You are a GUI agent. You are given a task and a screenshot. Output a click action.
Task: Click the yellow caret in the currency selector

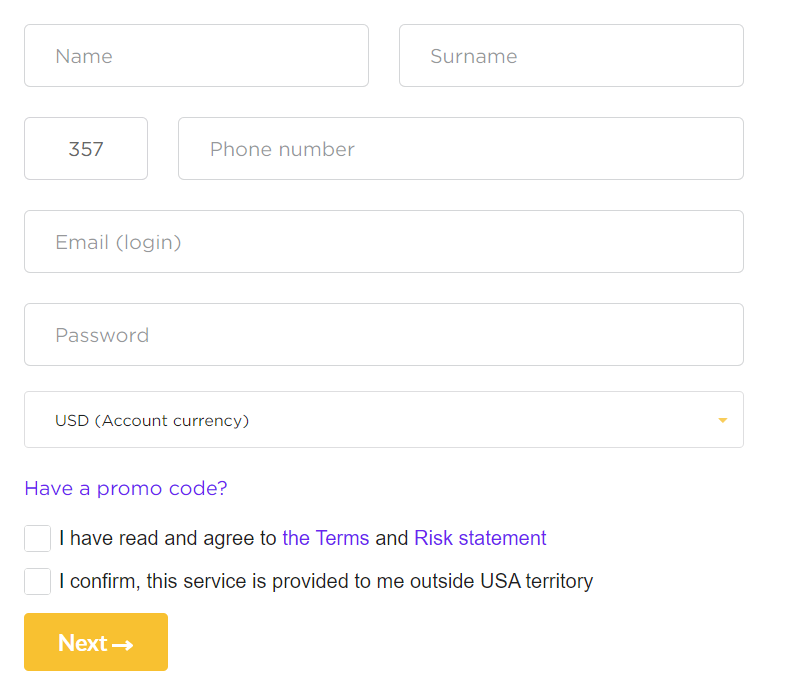pyautogui.click(x=722, y=420)
